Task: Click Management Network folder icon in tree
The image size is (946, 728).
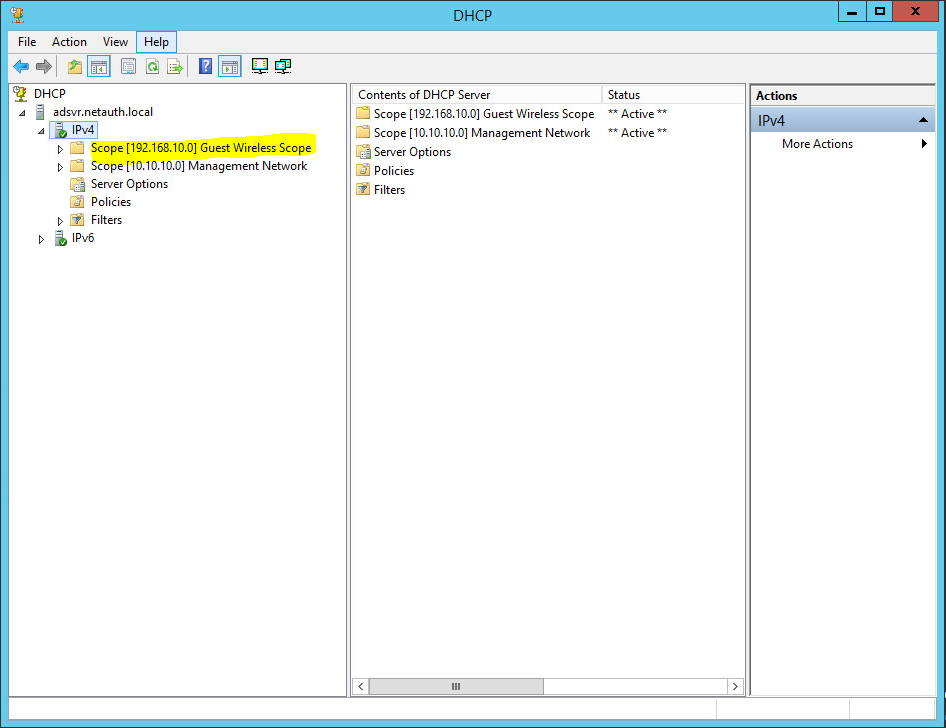Action: coord(77,166)
